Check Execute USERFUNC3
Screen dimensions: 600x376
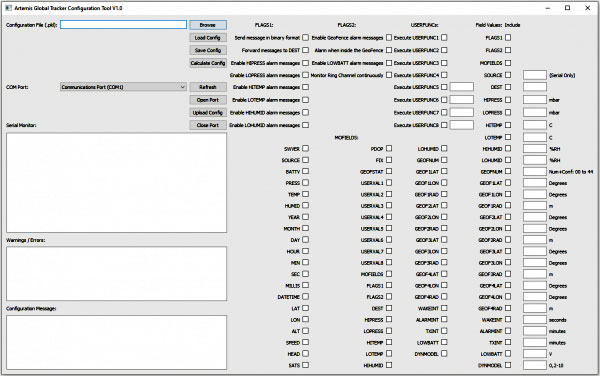[x=444, y=63]
